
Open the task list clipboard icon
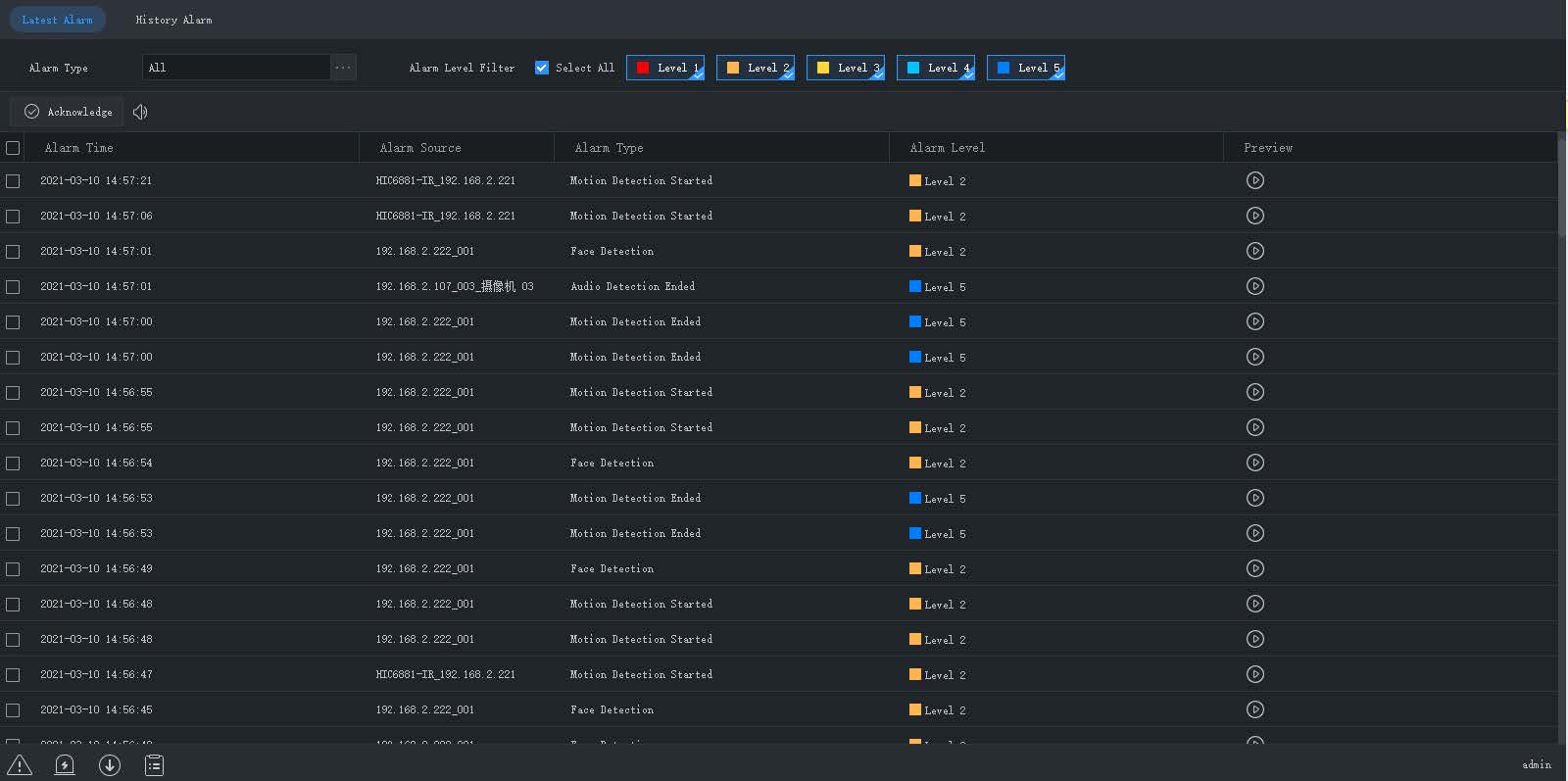tap(154, 765)
